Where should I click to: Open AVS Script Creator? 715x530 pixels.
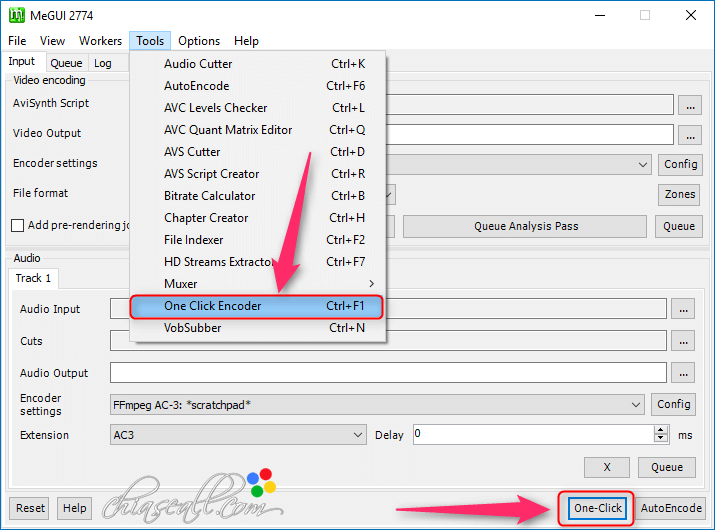pos(258,174)
